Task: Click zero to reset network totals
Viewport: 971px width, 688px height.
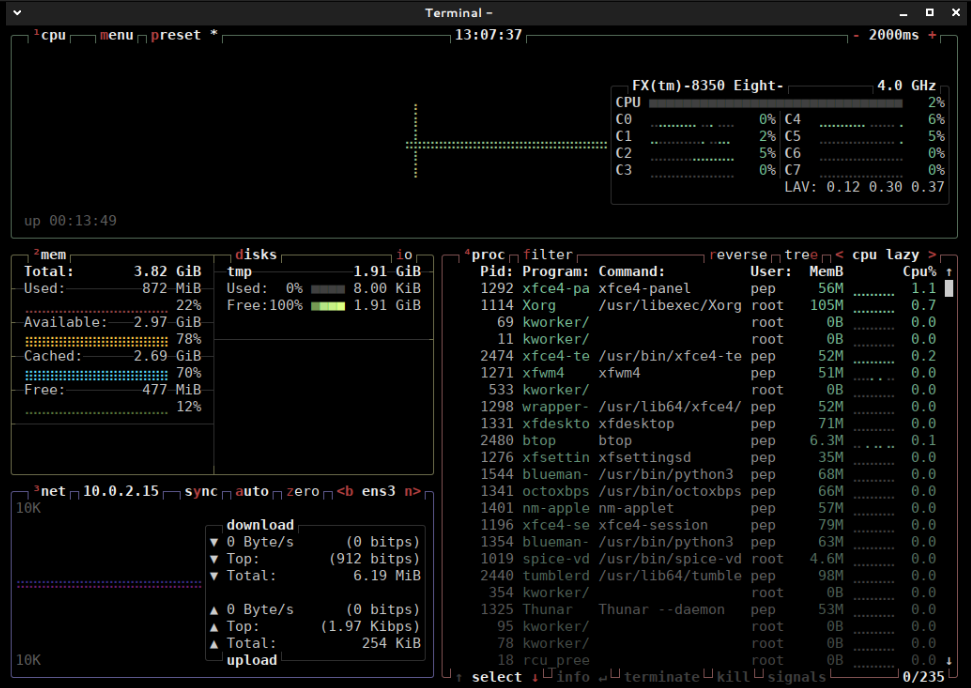Action: (303, 491)
